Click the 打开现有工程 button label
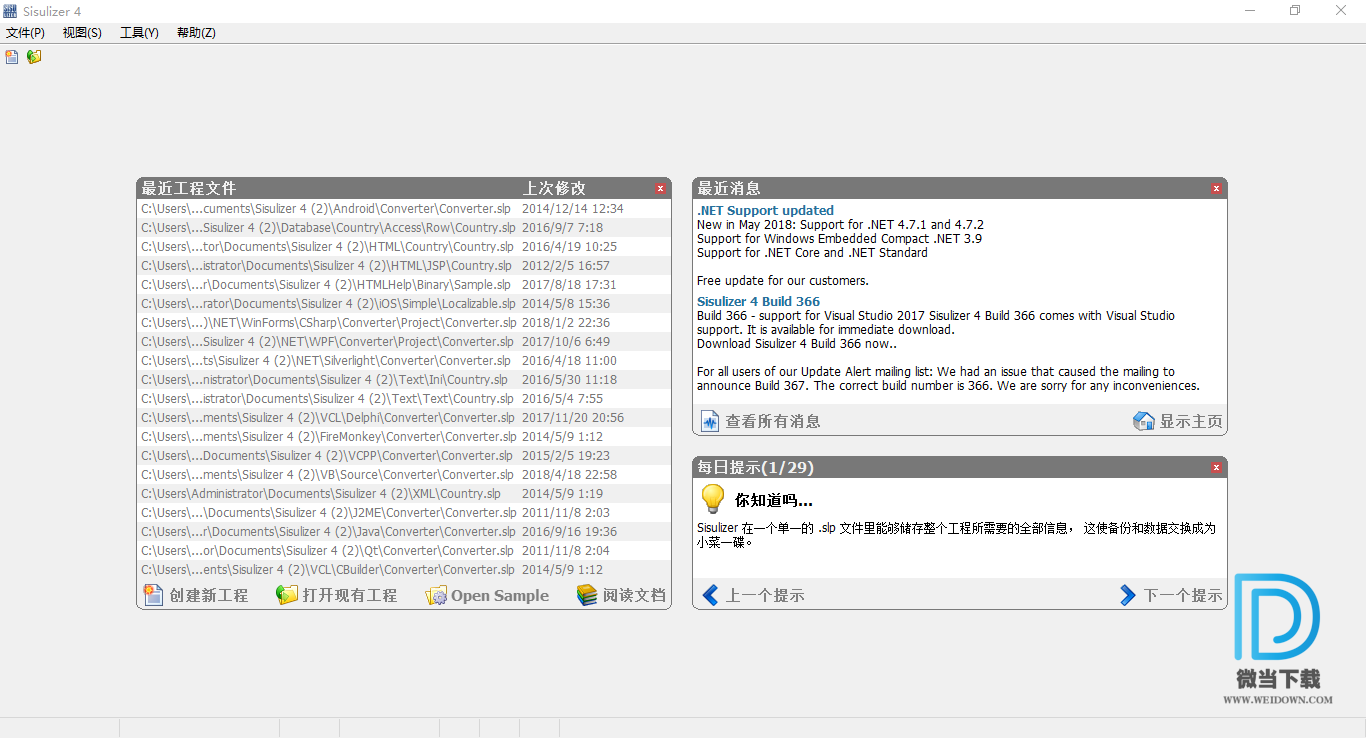1366x738 pixels. tap(350, 595)
